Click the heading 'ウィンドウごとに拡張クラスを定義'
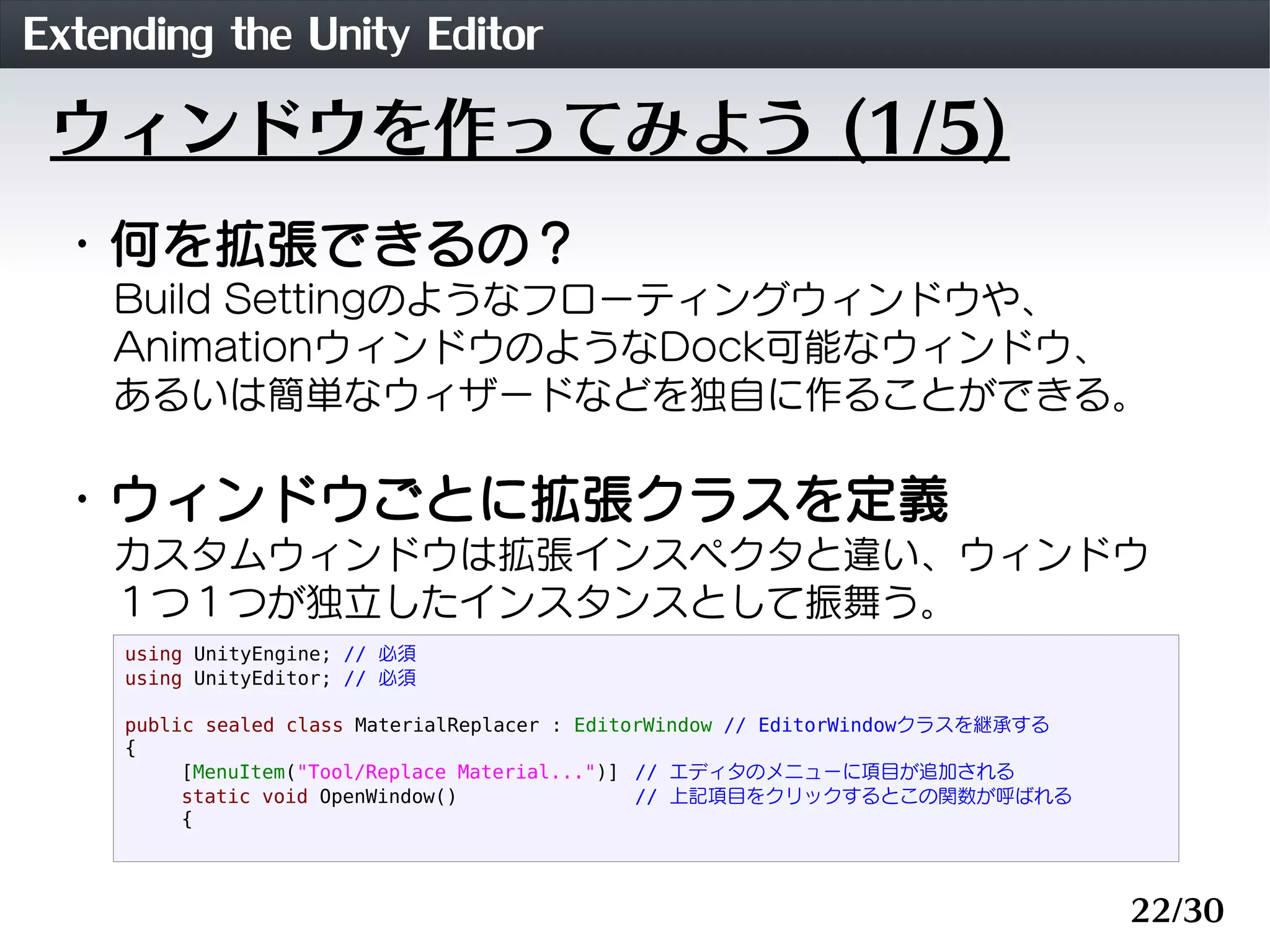Viewport: 1270px width, 952px height. pos(530,499)
